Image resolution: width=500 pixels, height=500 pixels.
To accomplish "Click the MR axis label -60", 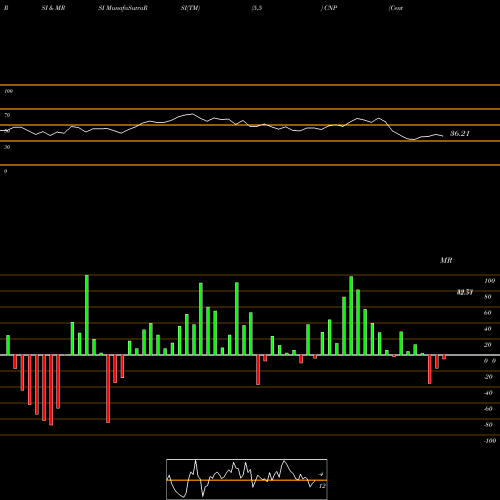I will [x=488, y=409].
